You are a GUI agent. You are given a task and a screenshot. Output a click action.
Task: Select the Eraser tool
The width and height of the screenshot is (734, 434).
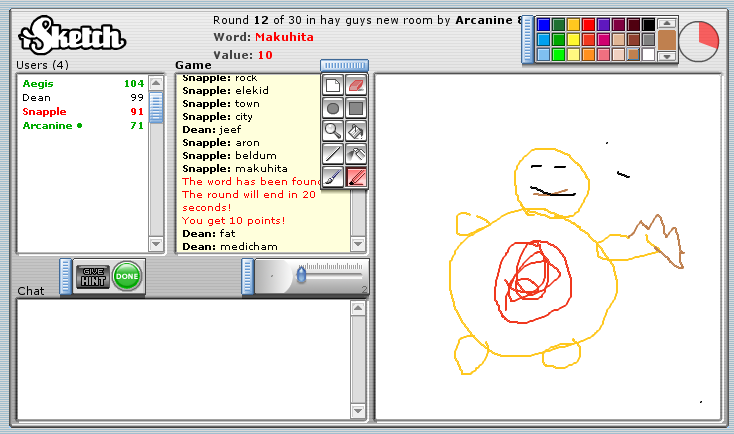pyautogui.click(x=356, y=85)
